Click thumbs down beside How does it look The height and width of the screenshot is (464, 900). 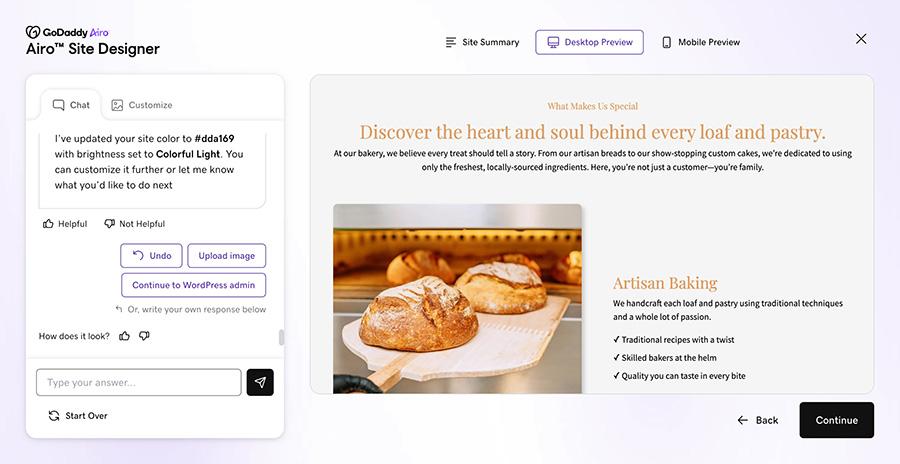coord(144,336)
